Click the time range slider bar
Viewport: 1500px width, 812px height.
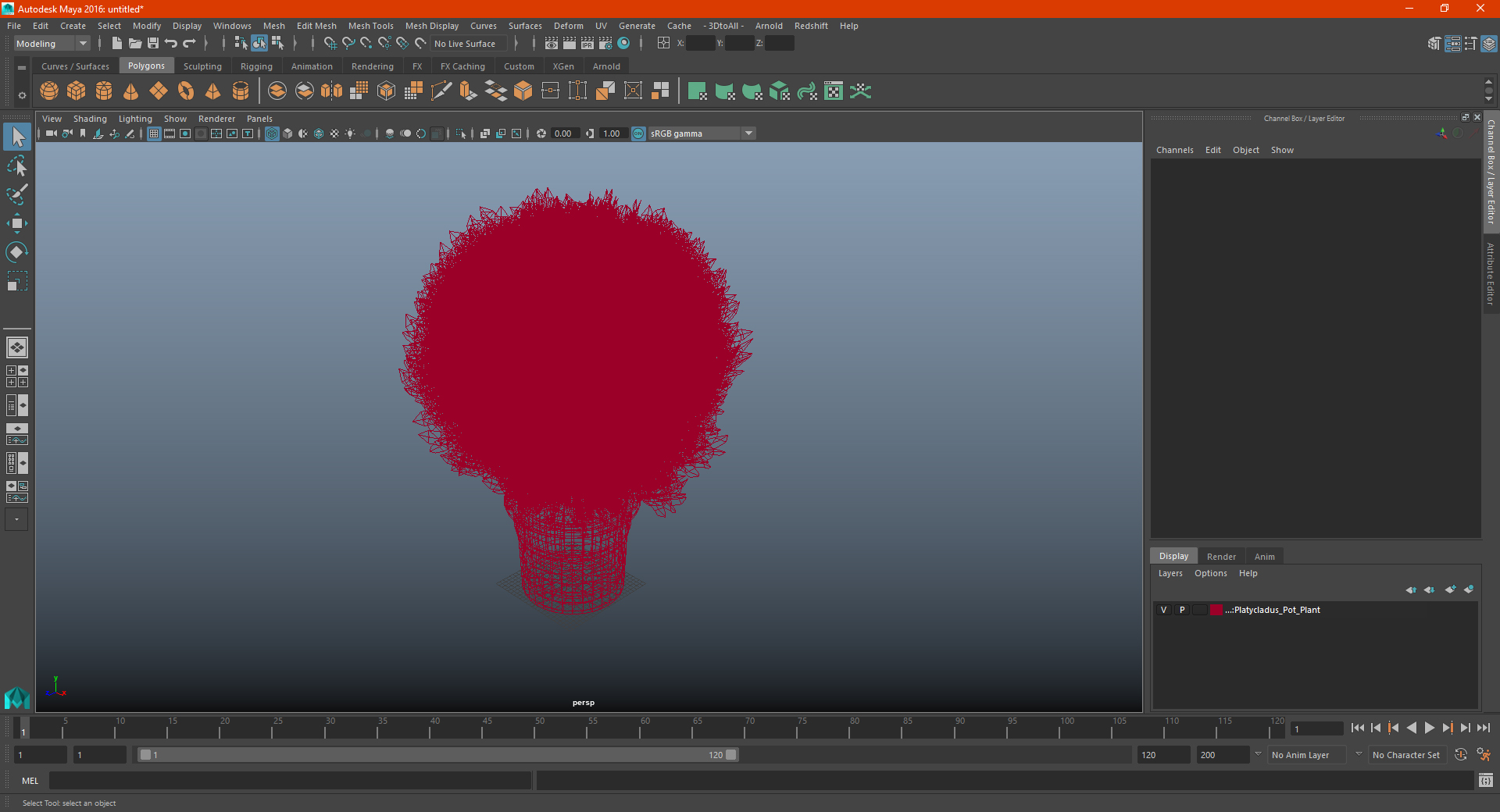tap(437, 755)
